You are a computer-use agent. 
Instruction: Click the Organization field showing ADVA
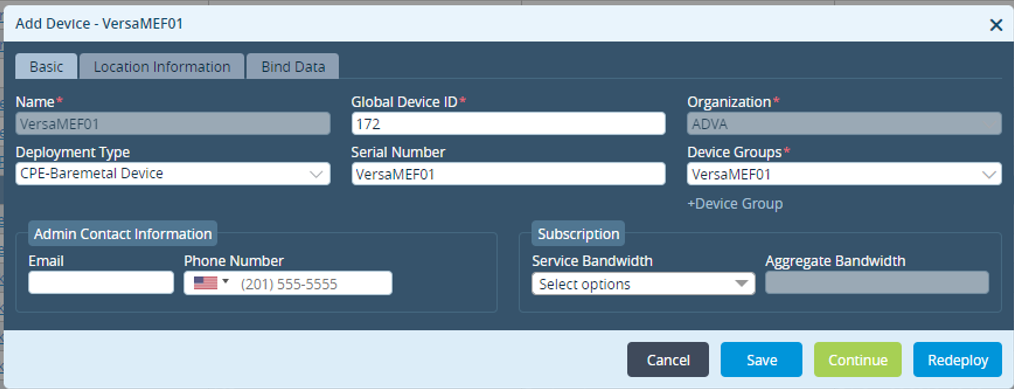coord(844,123)
